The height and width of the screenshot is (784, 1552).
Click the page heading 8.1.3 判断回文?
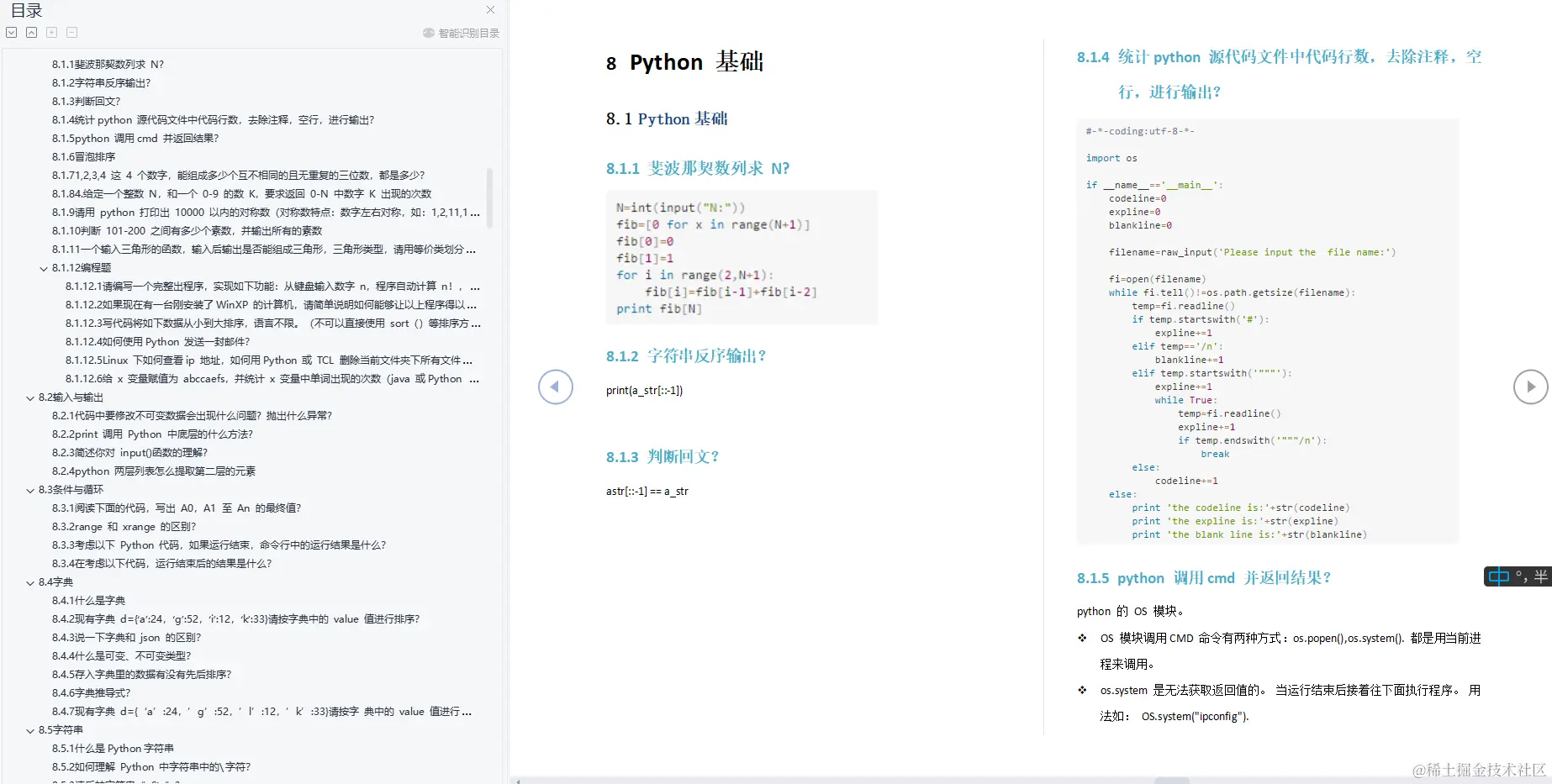point(663,457)
